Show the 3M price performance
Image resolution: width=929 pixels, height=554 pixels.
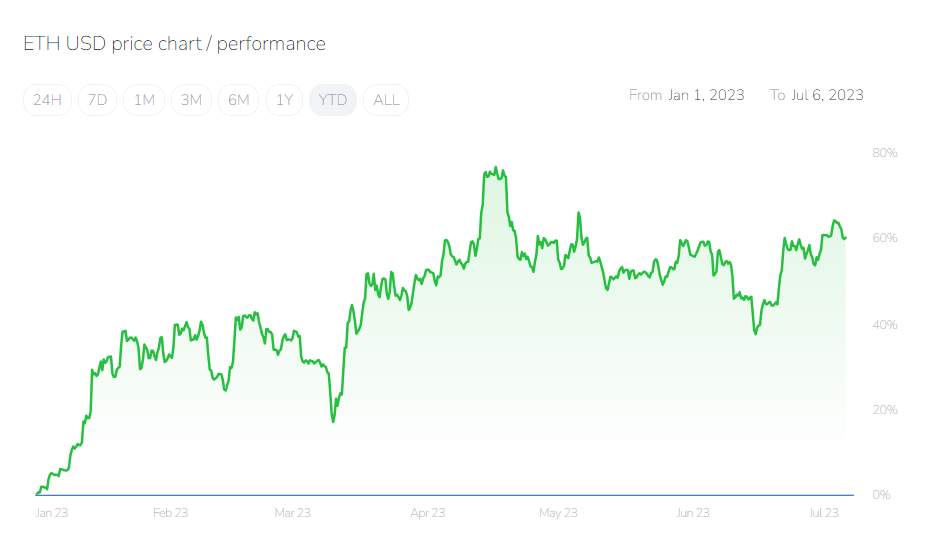coord(191,100)
